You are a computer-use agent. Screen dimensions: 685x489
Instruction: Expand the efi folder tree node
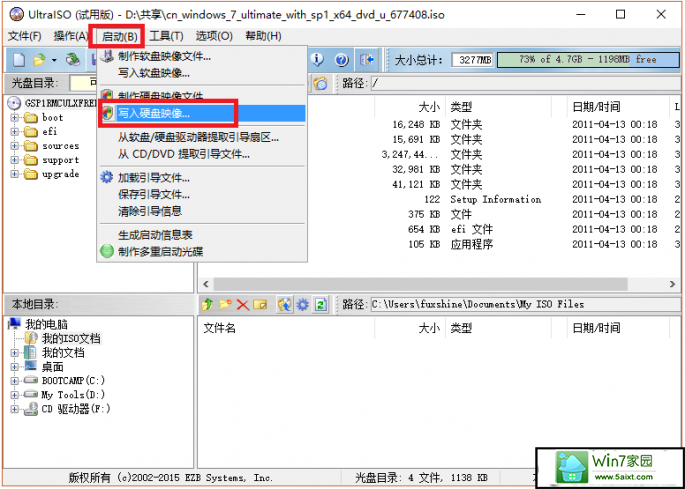15,132
